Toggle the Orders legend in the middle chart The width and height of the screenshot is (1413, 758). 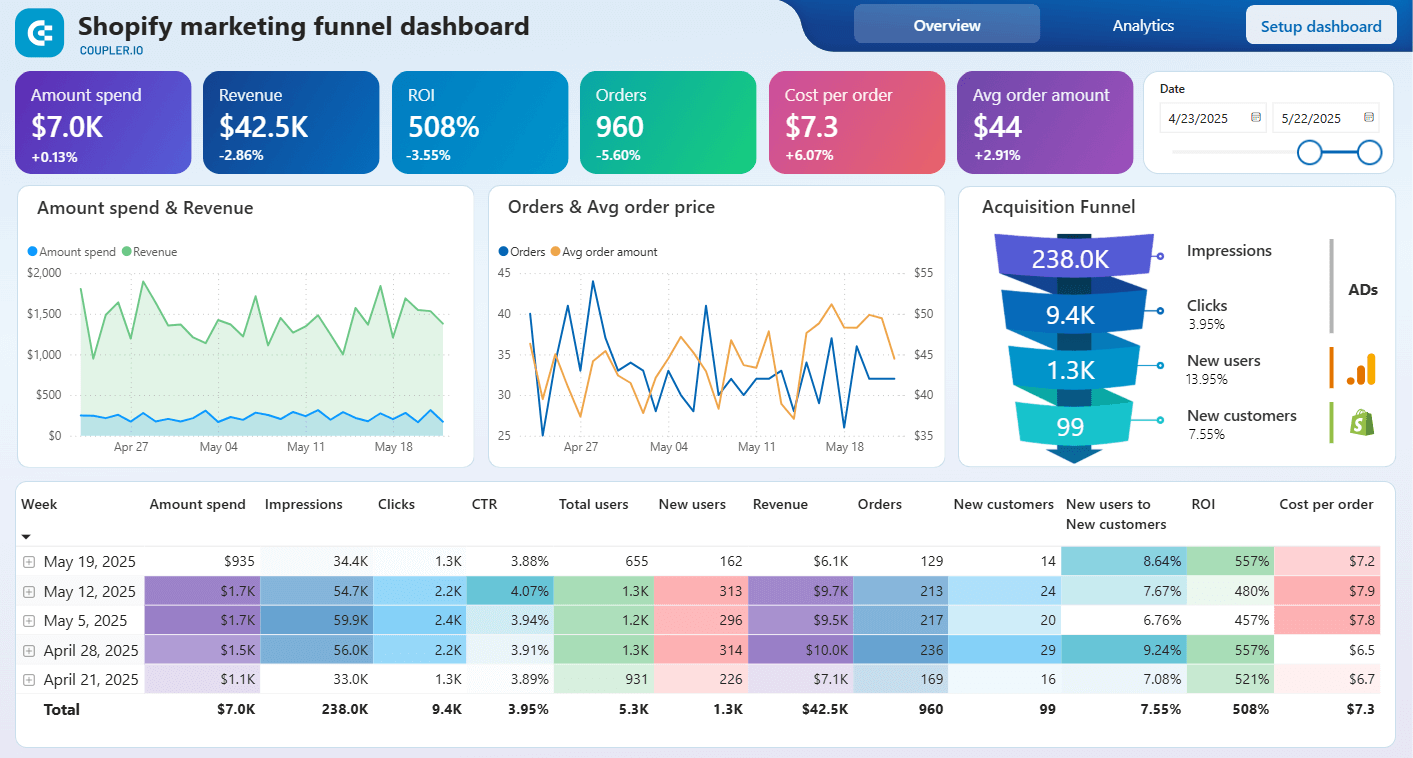click(x=524, y=251)
